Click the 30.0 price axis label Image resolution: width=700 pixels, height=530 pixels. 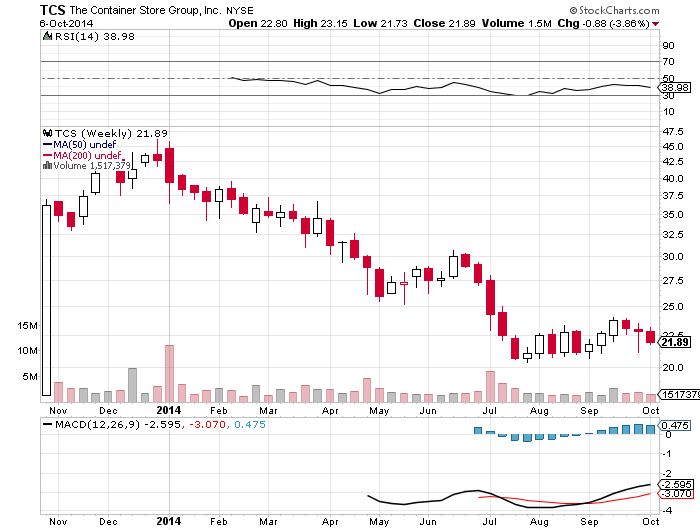pyautogui.click(x=673, y=257)
